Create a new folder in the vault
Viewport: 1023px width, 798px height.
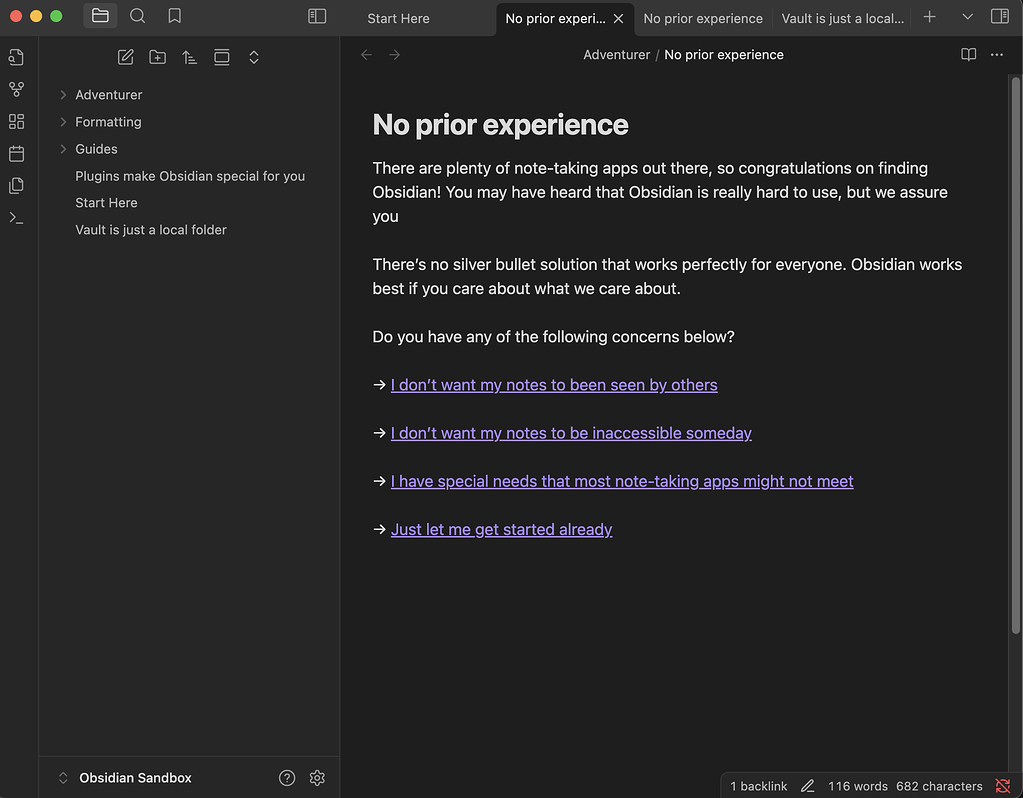[x=157, y=57]
